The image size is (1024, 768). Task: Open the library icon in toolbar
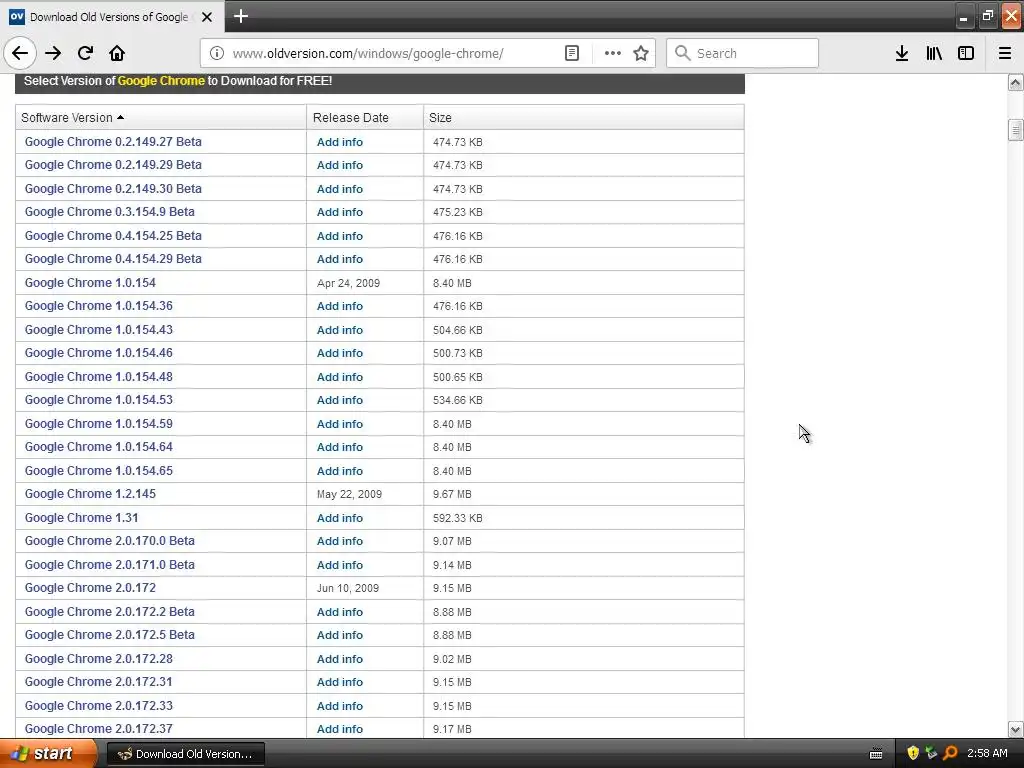coord(934,53)
